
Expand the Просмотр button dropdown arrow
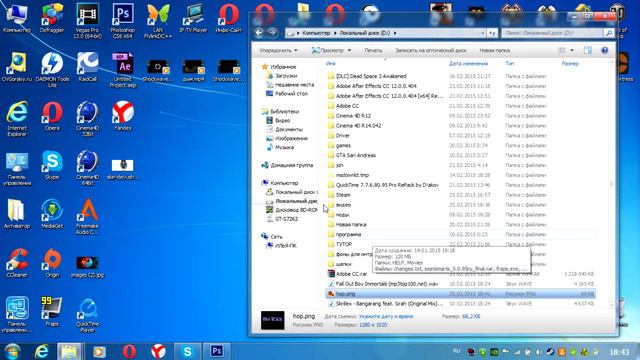point(349,50)
